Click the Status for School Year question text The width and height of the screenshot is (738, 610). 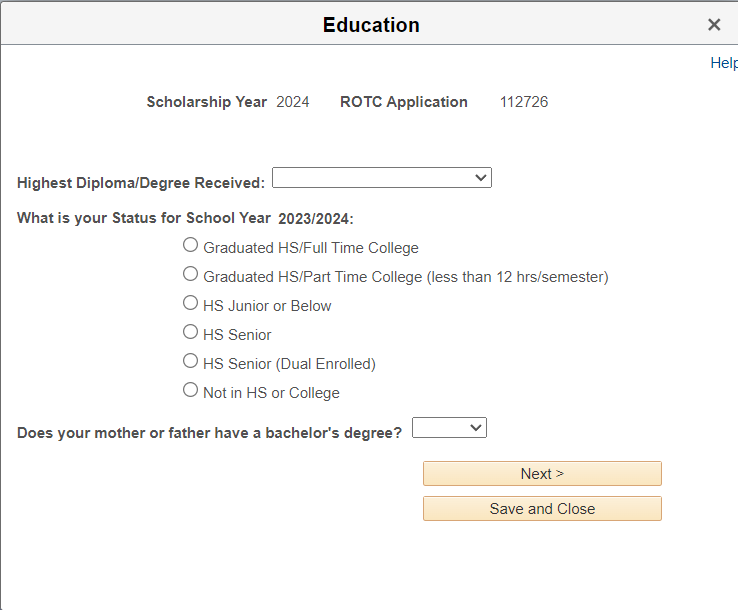coord(185,219)
